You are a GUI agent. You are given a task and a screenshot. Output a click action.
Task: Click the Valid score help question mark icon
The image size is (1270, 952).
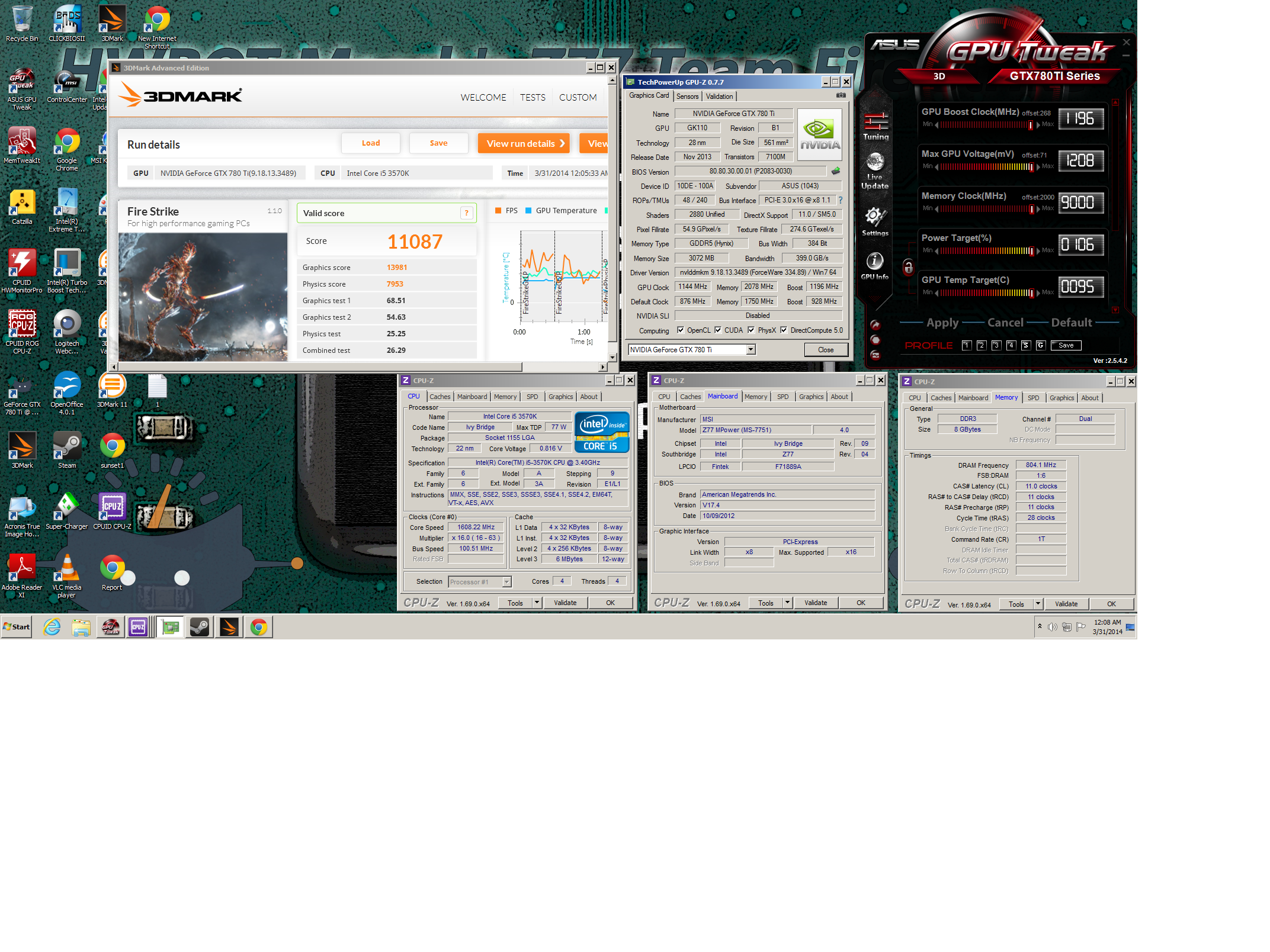466,213
